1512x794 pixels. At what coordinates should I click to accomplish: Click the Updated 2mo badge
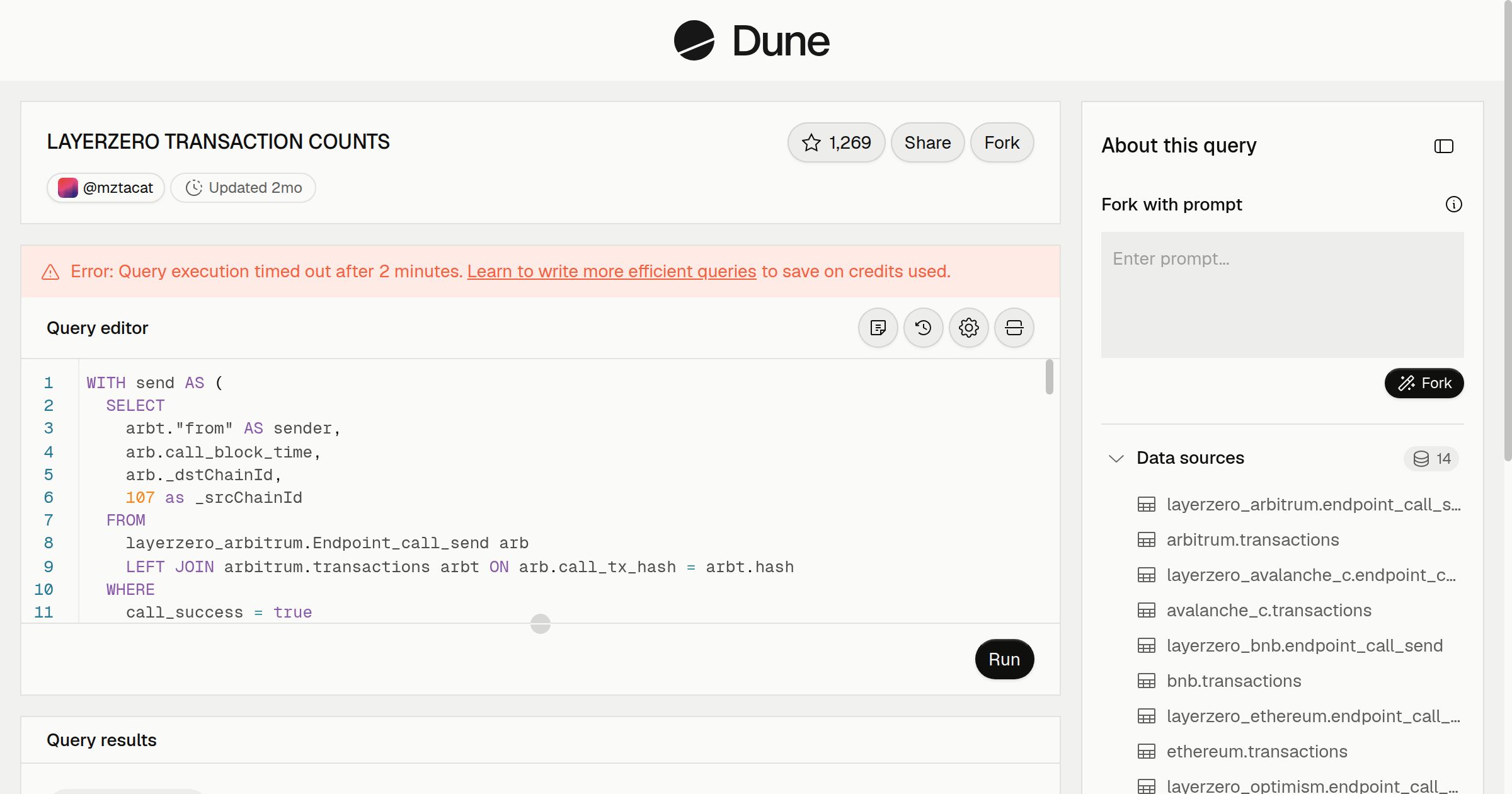point(243,188)
